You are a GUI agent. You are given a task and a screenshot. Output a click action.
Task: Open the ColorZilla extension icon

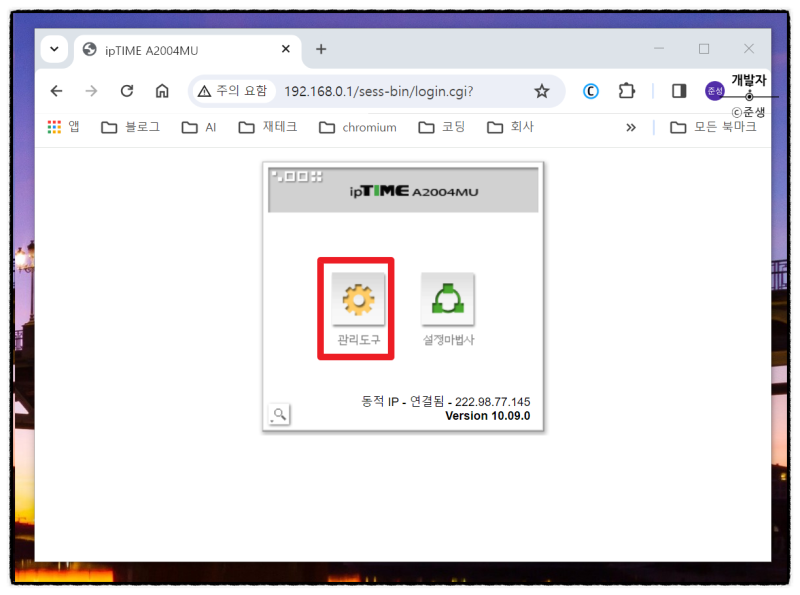pyautogui.click(x=590, y=90)
